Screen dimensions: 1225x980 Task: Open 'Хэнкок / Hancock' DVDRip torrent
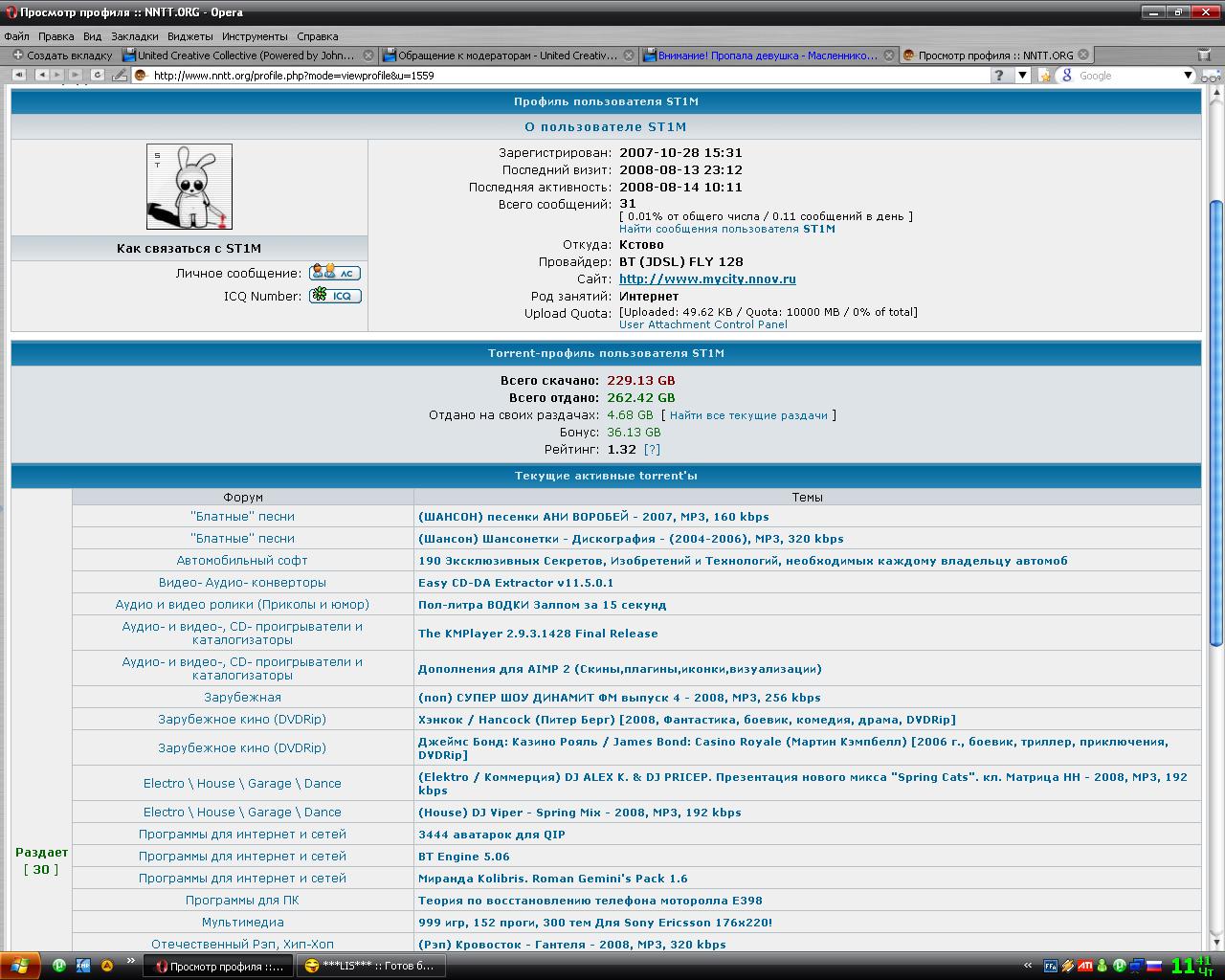coord(686,720)
